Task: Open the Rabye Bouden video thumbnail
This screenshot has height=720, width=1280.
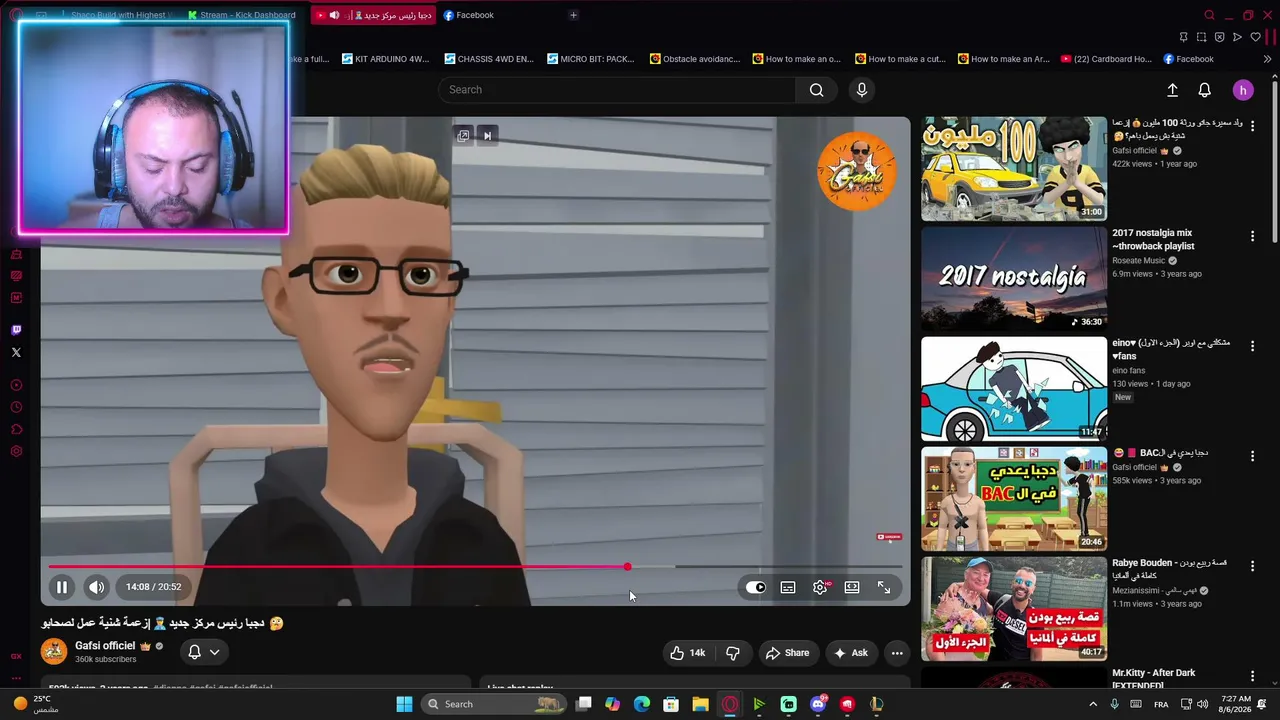Action: click(x=1014, y=609)
